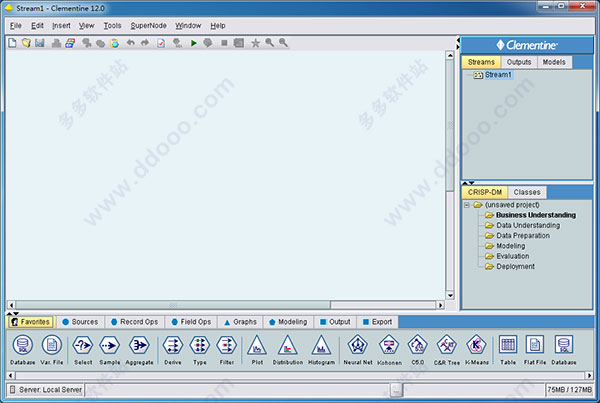Insert the C5.0 modeling node
This screenshot has width=600, height=403.
pyautogui.click(x=417, y=349)
